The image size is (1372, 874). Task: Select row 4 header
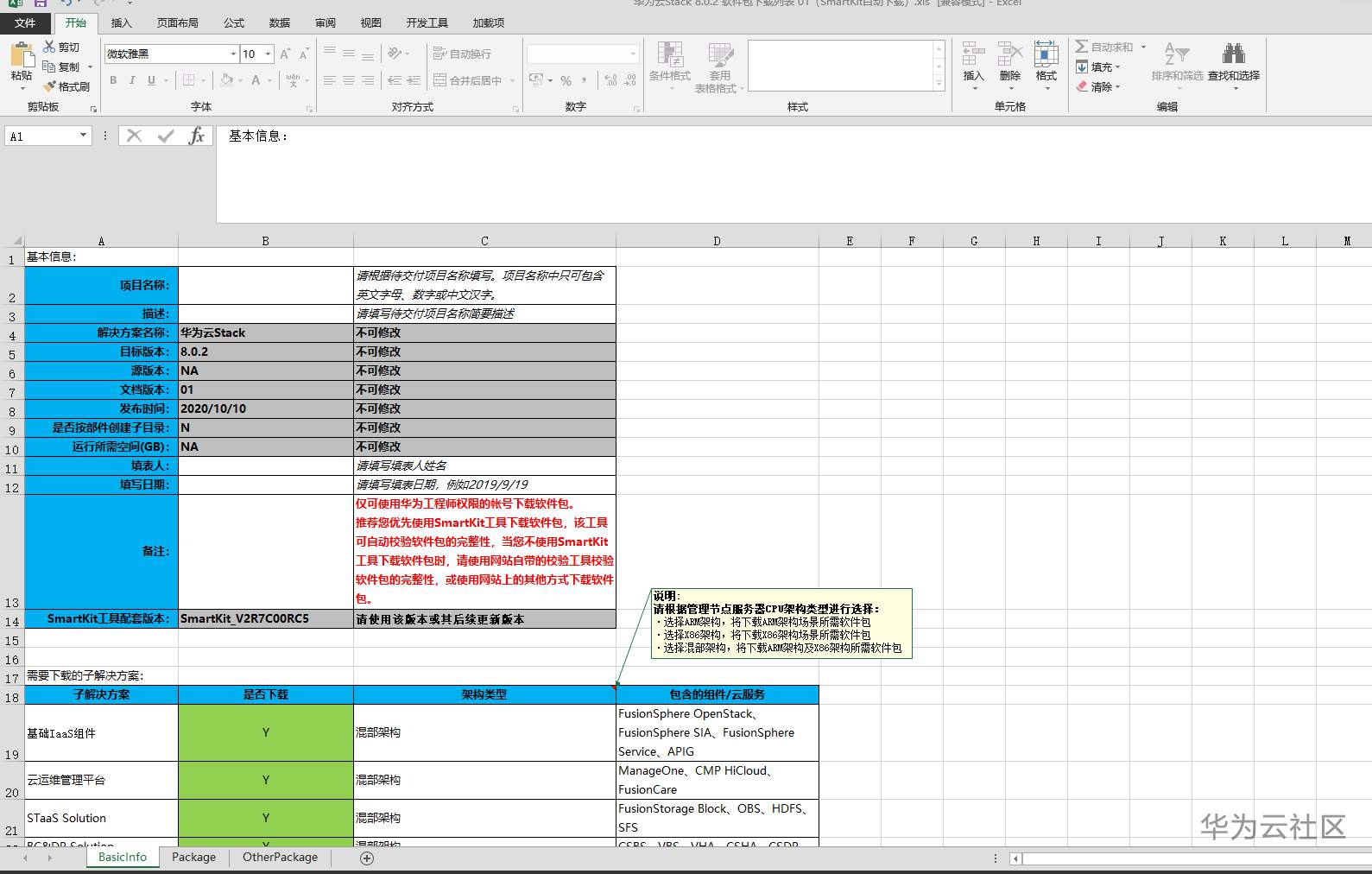[12, 333]
